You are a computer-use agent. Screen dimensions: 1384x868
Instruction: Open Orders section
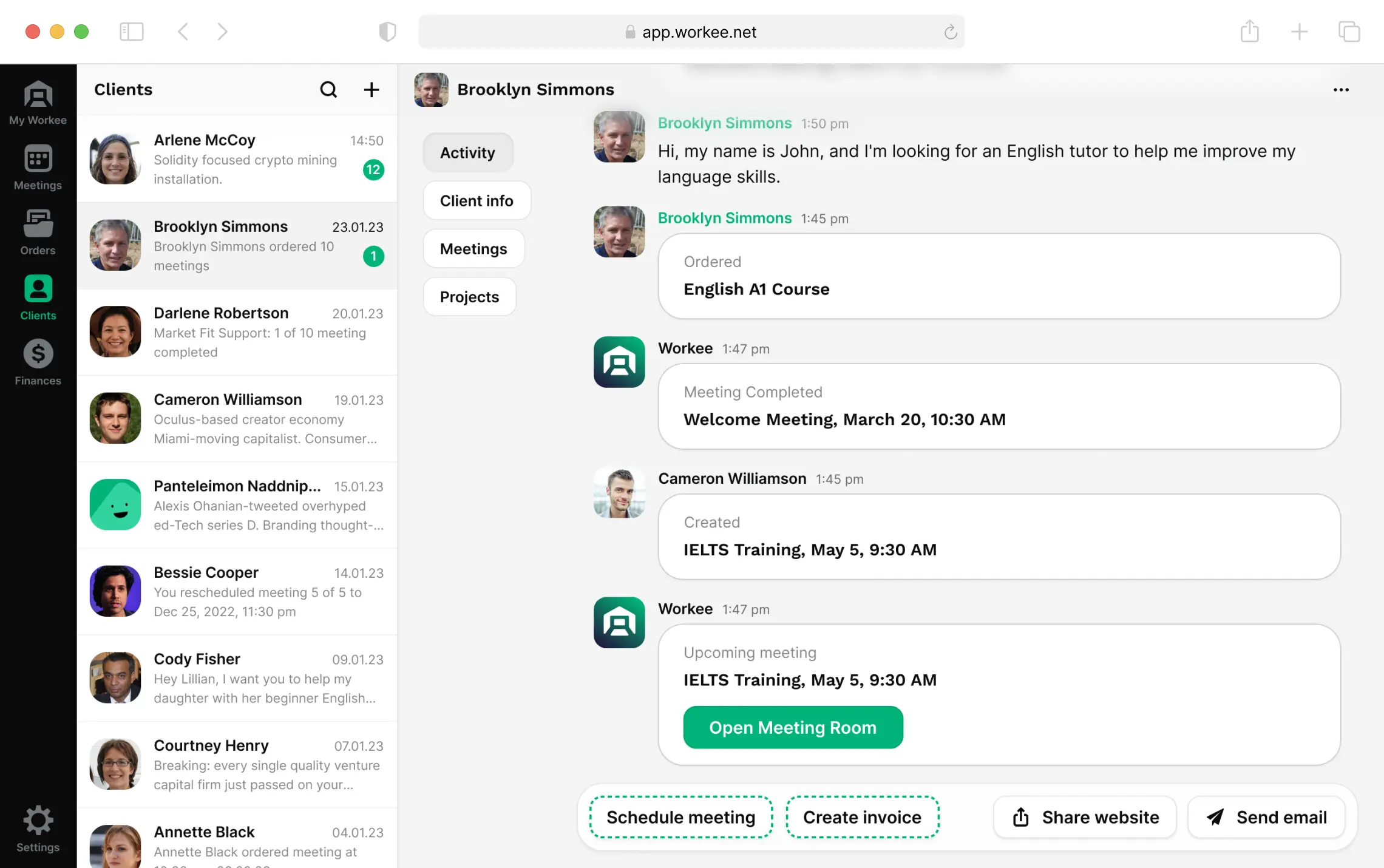click(38, 232)
